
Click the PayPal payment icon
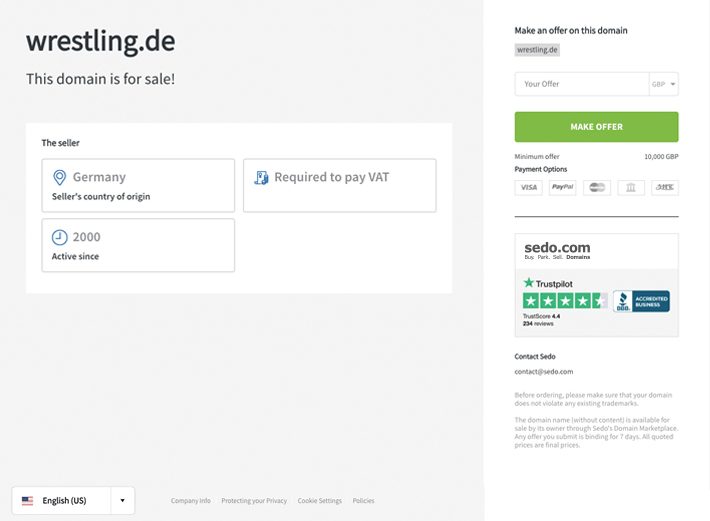[x=562, y=187]
